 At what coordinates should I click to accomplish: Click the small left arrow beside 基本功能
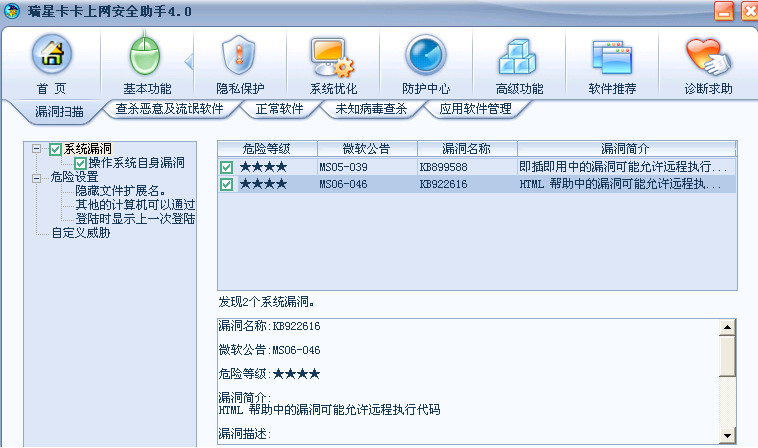point(189,62)
